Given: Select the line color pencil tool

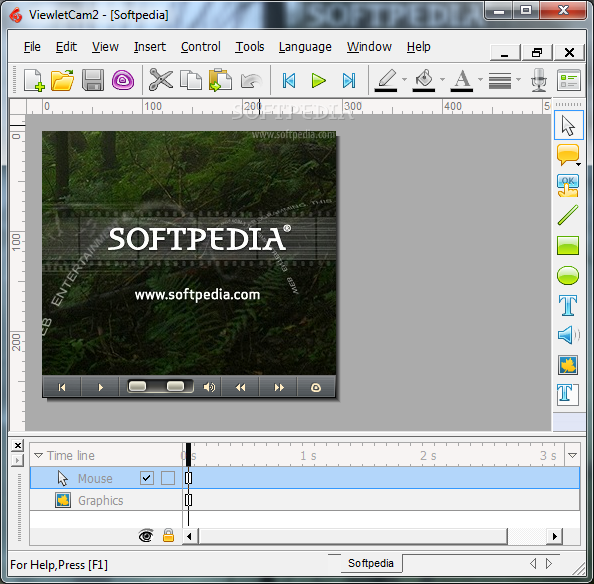Looking at the screenshot, I should pyautogui.click(x=386, y=80).
